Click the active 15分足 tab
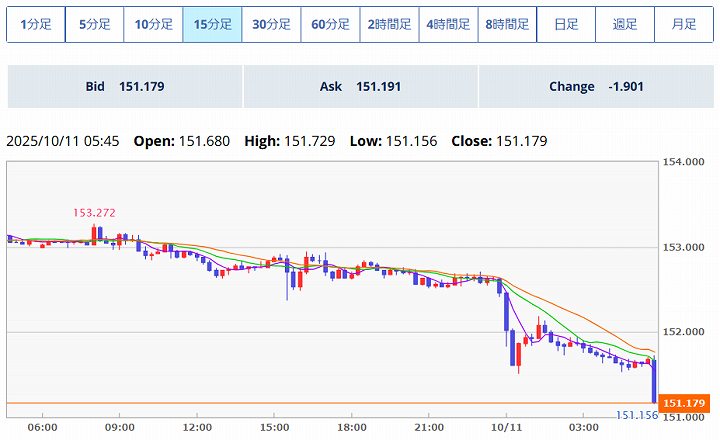 click(x=212, y=25)
